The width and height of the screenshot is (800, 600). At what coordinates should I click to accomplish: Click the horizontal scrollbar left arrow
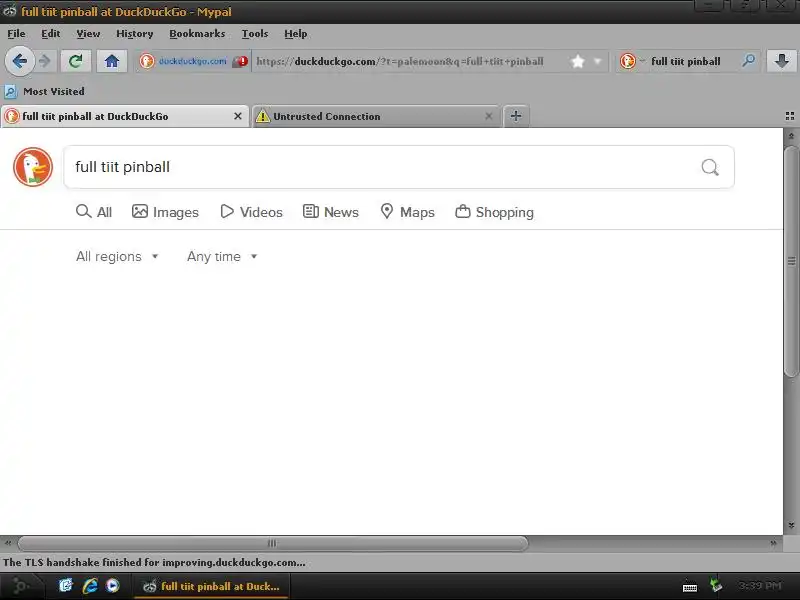8,543
